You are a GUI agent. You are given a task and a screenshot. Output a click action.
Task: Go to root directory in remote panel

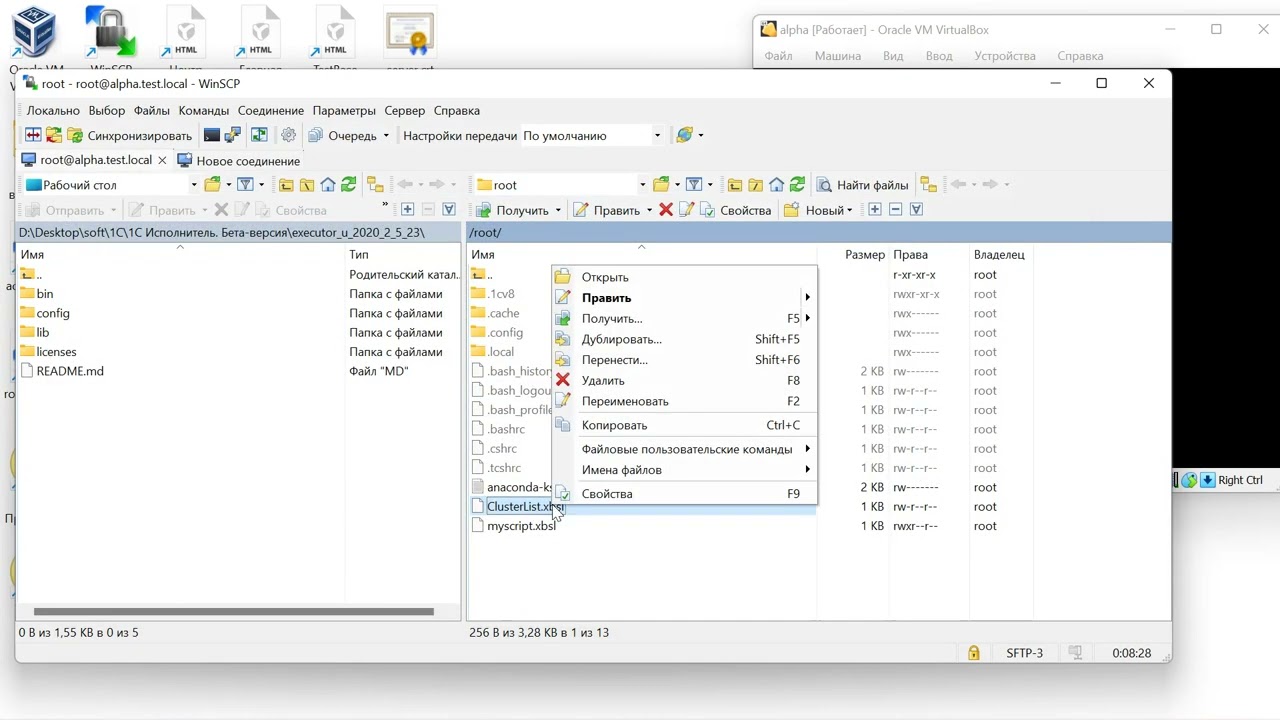pos(756,184)
